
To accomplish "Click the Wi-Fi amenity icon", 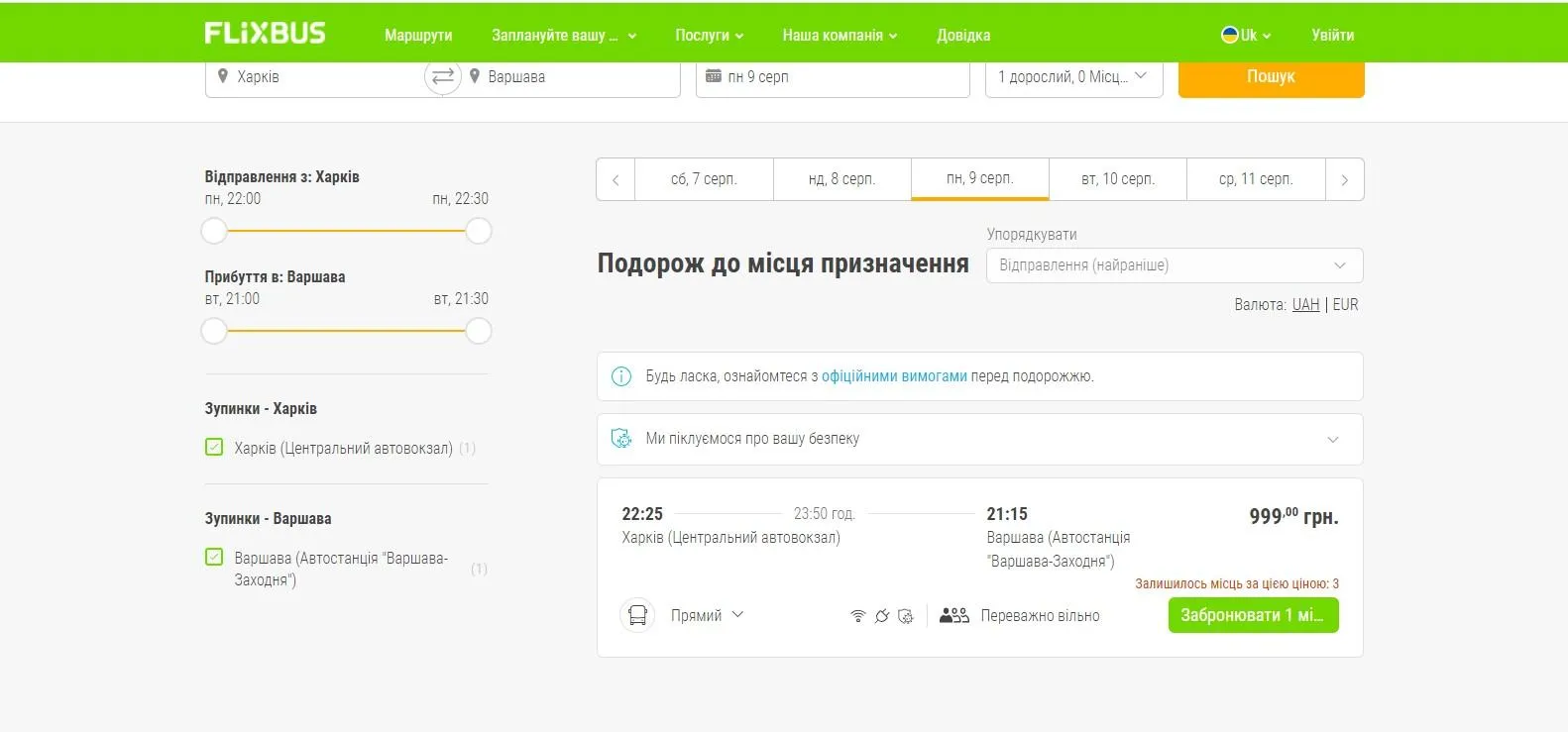I will (857, 616).
